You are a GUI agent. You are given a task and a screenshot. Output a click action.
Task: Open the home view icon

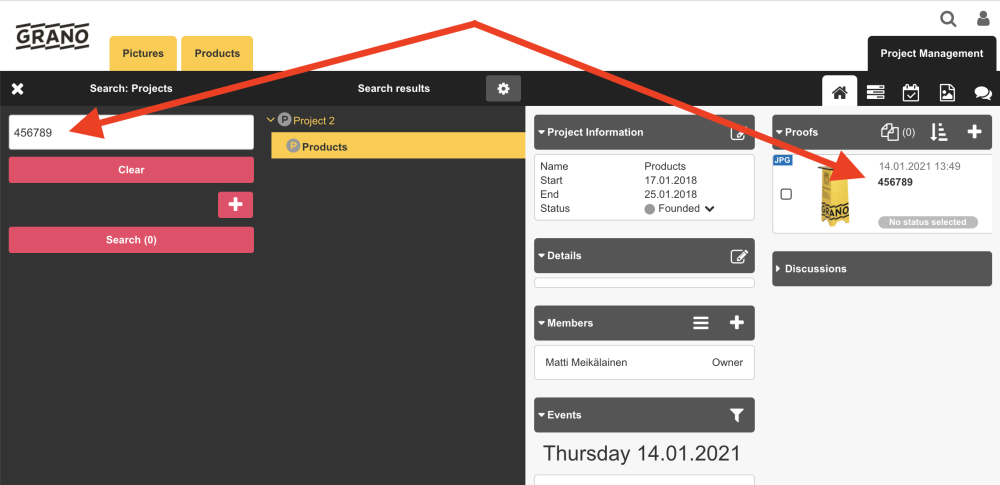(839, 92)
